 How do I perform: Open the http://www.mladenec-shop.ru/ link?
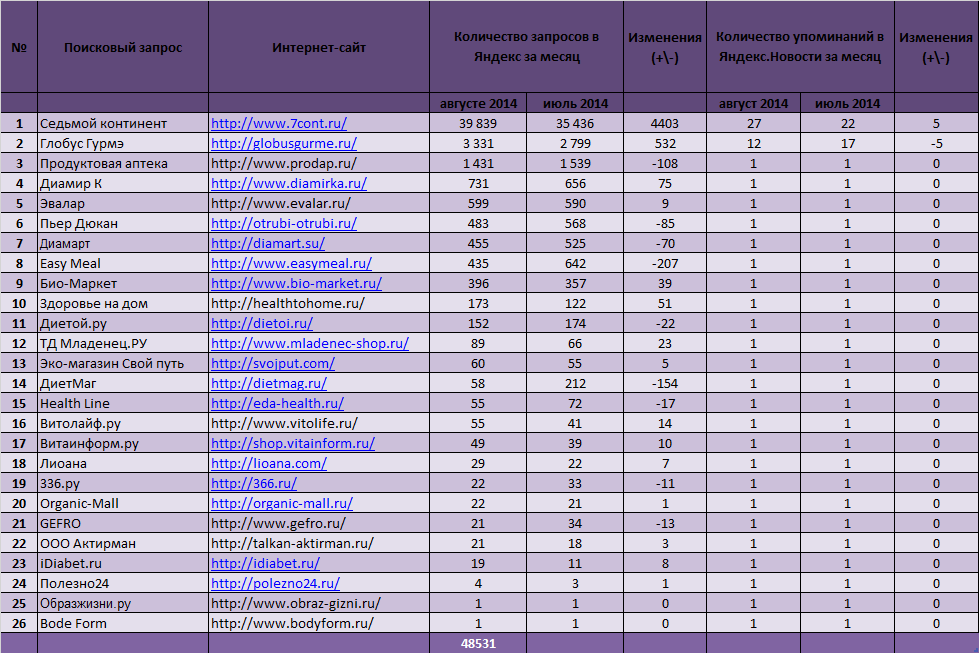point(310,343)
